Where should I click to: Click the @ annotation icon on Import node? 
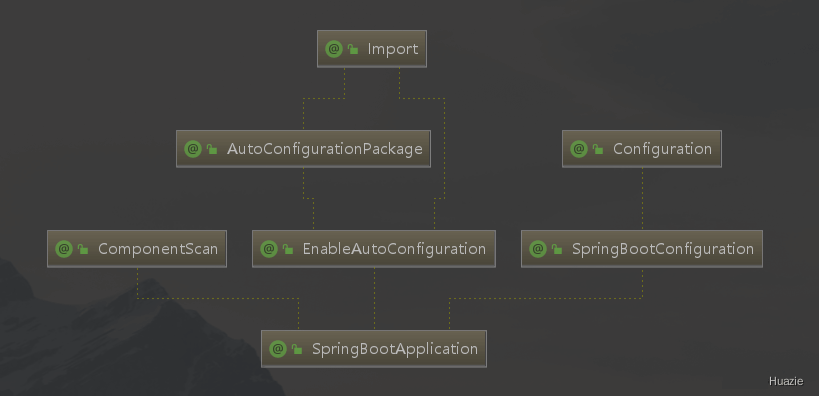click(334, 49)
